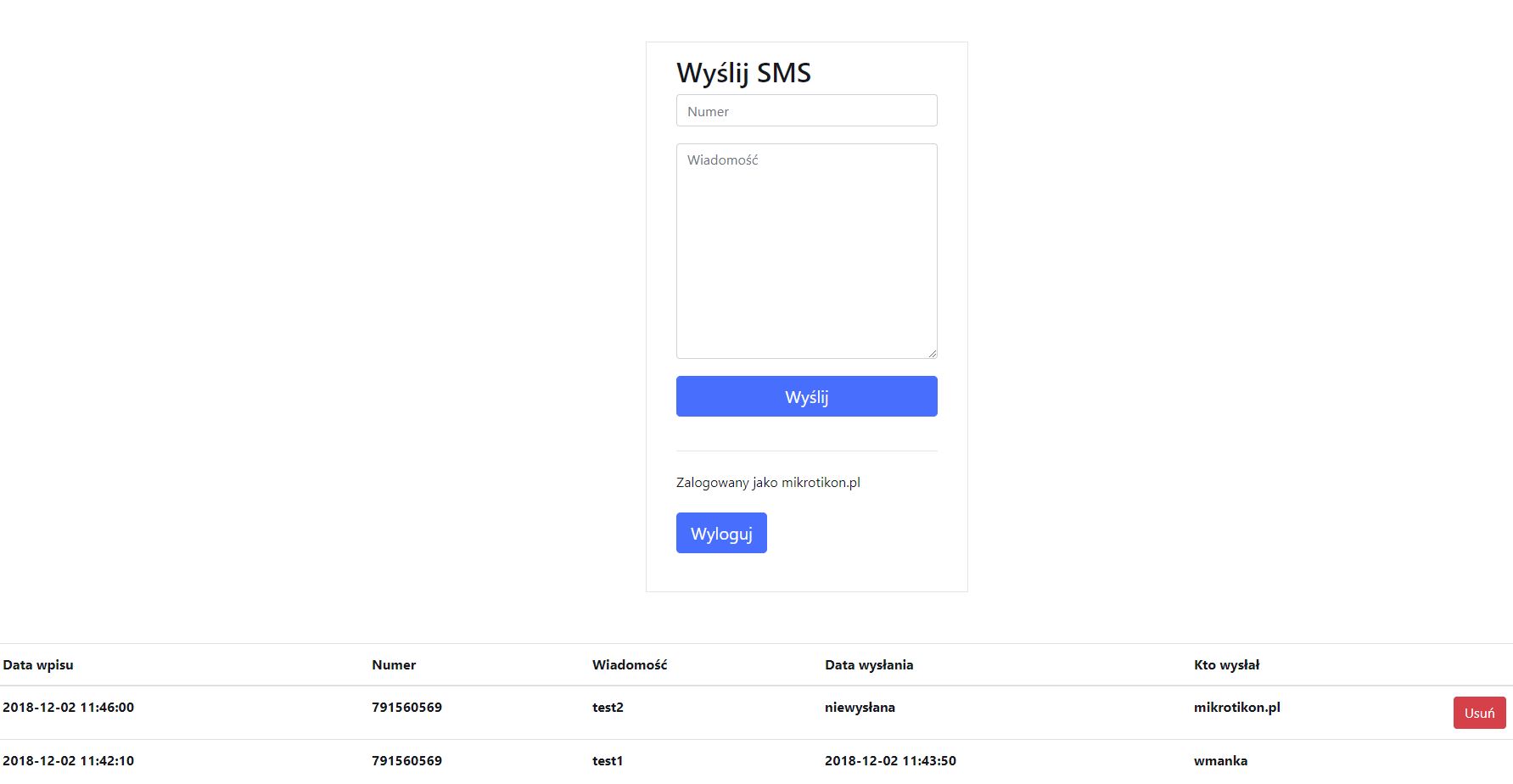This screenshot has height=784, width=1513.
Task: Click the Numer input field
Action: [x=806, y=110]
